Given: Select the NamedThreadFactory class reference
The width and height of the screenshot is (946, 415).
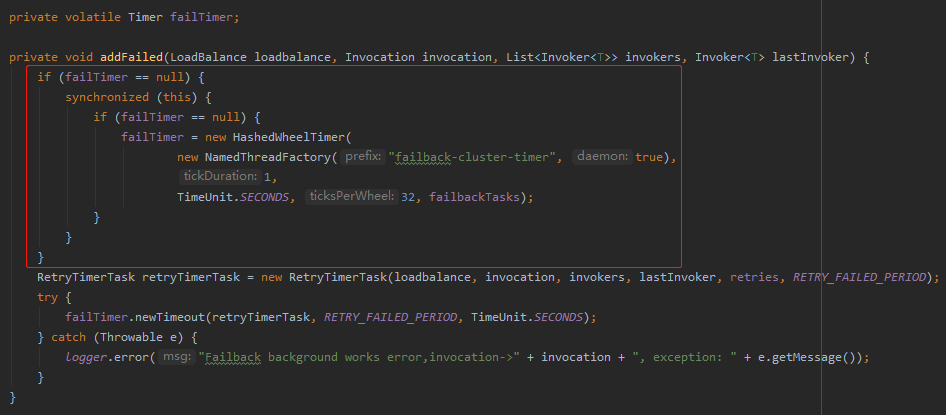Looking at the screenshot, I should coord(268,157).
